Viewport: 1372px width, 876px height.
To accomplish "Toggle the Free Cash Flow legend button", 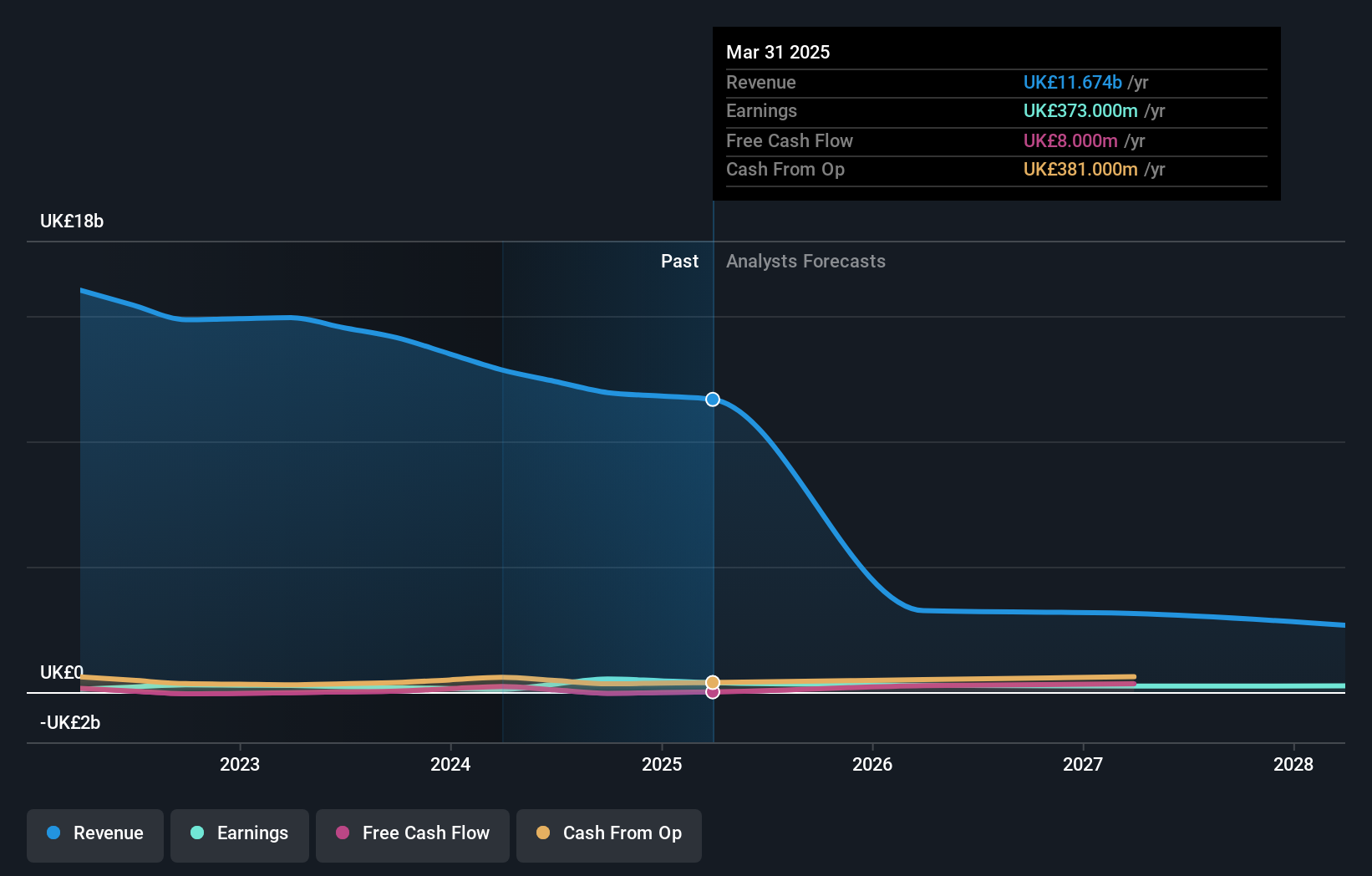I will click(x=413, y=835).
